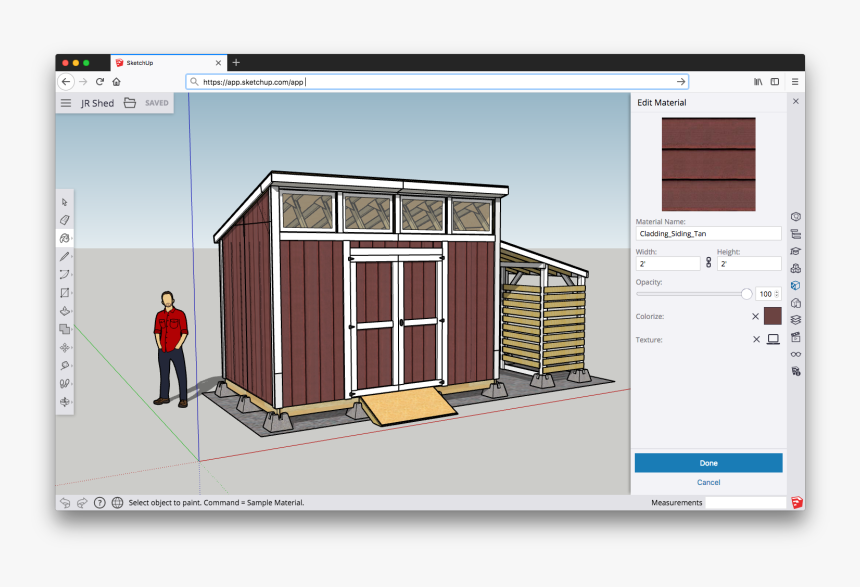Open the Firefox browser menu
The image size is (860, 587).
point(794,82)
